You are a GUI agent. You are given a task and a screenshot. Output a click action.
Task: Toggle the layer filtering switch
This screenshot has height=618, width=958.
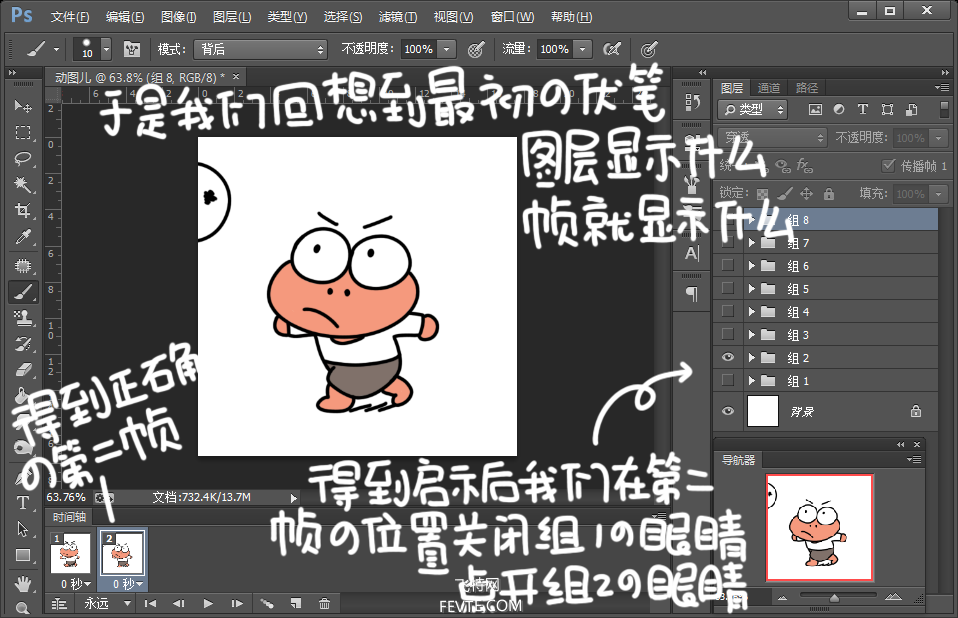point(944,109)
